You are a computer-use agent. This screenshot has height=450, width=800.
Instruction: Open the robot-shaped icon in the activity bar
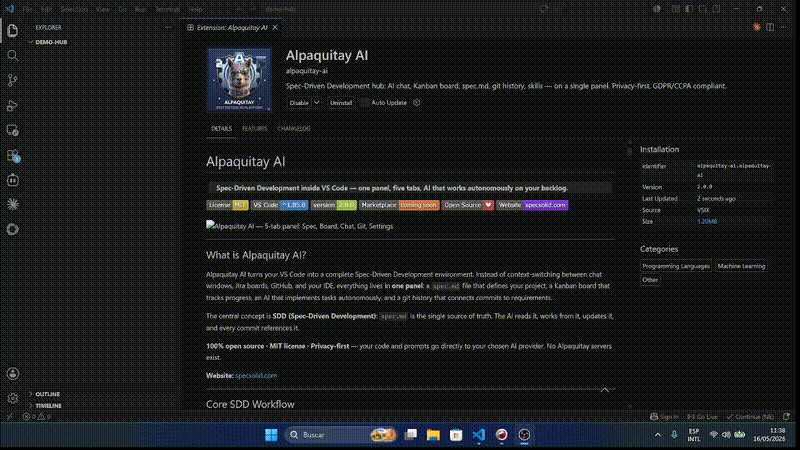[12, 180]
